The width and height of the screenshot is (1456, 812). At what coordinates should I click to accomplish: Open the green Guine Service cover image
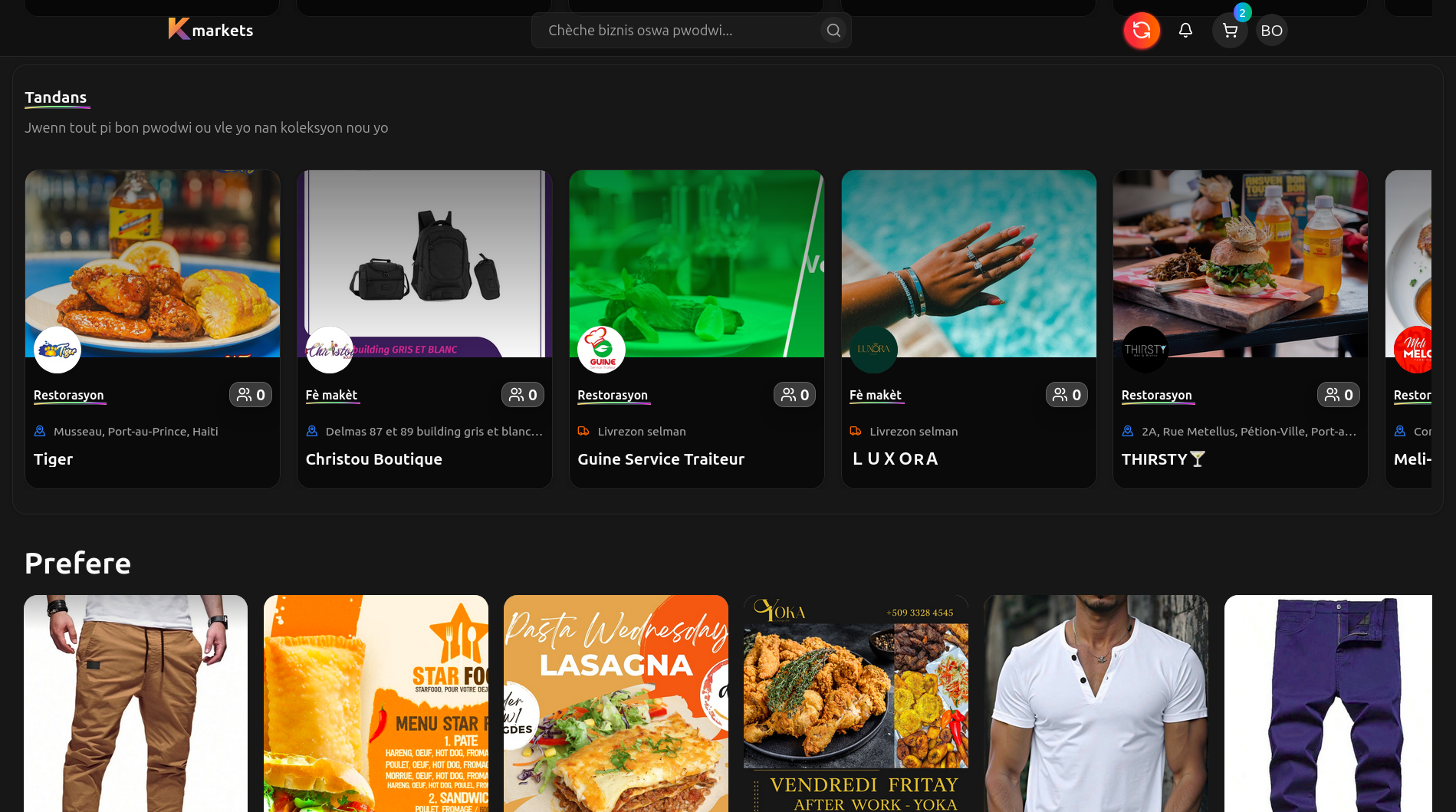click(x=697, y=264)
